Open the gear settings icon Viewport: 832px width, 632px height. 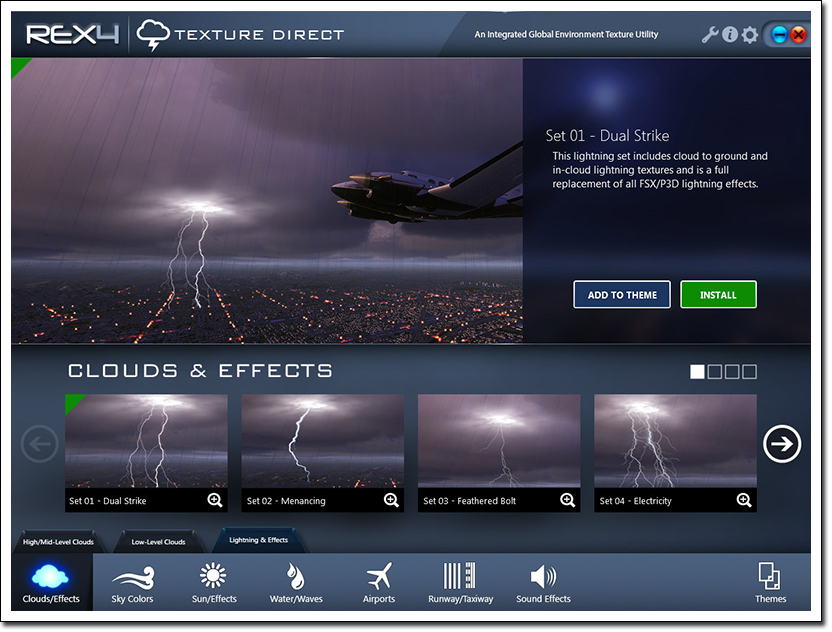[x=750, y=36]
